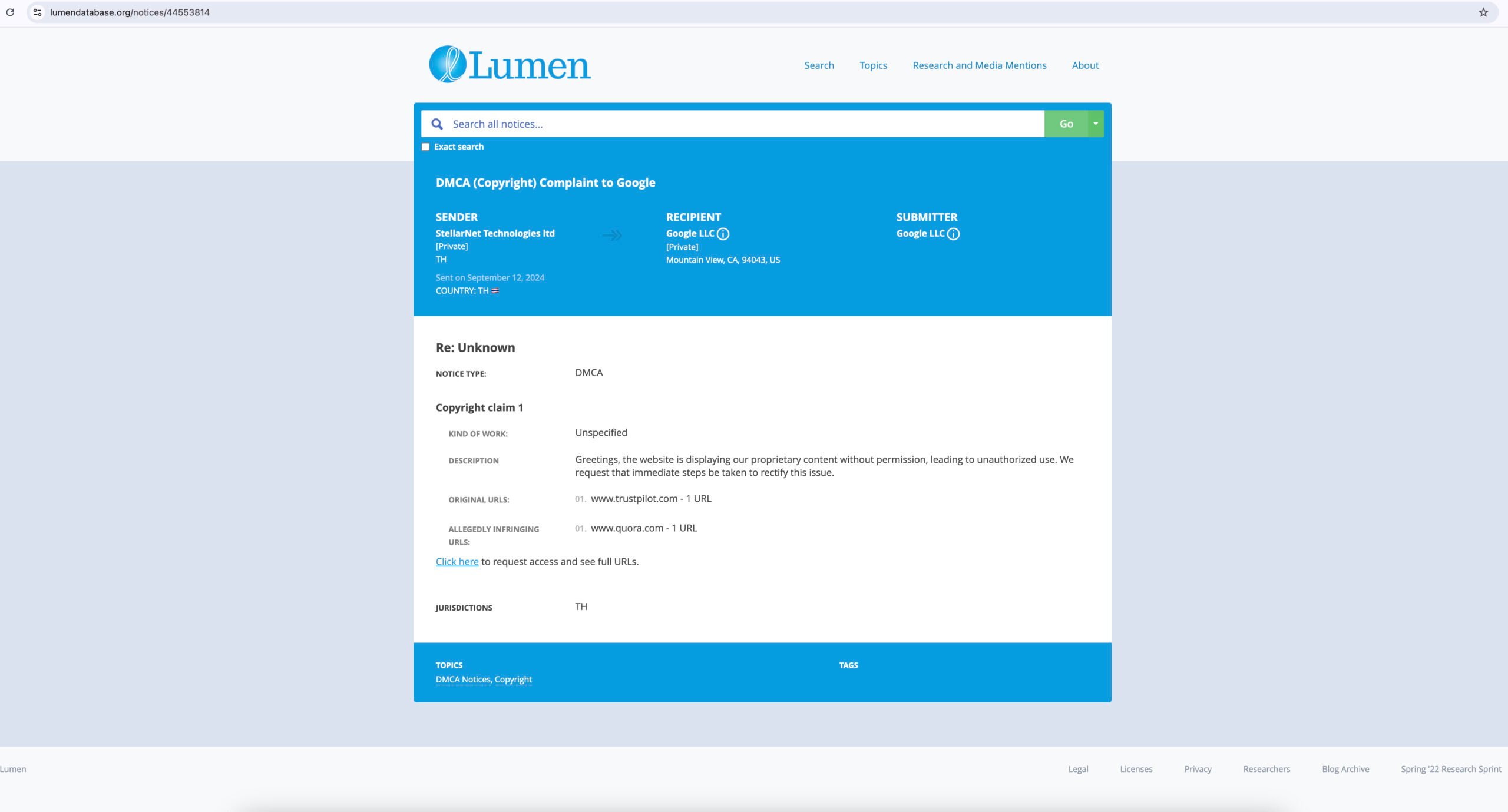Click the 'Click here' access request link
The height and width of the screenshot is (812, 1508).
(457, 561)
